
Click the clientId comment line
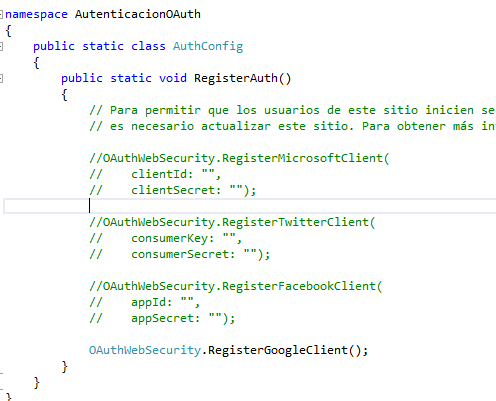(155, 174)
